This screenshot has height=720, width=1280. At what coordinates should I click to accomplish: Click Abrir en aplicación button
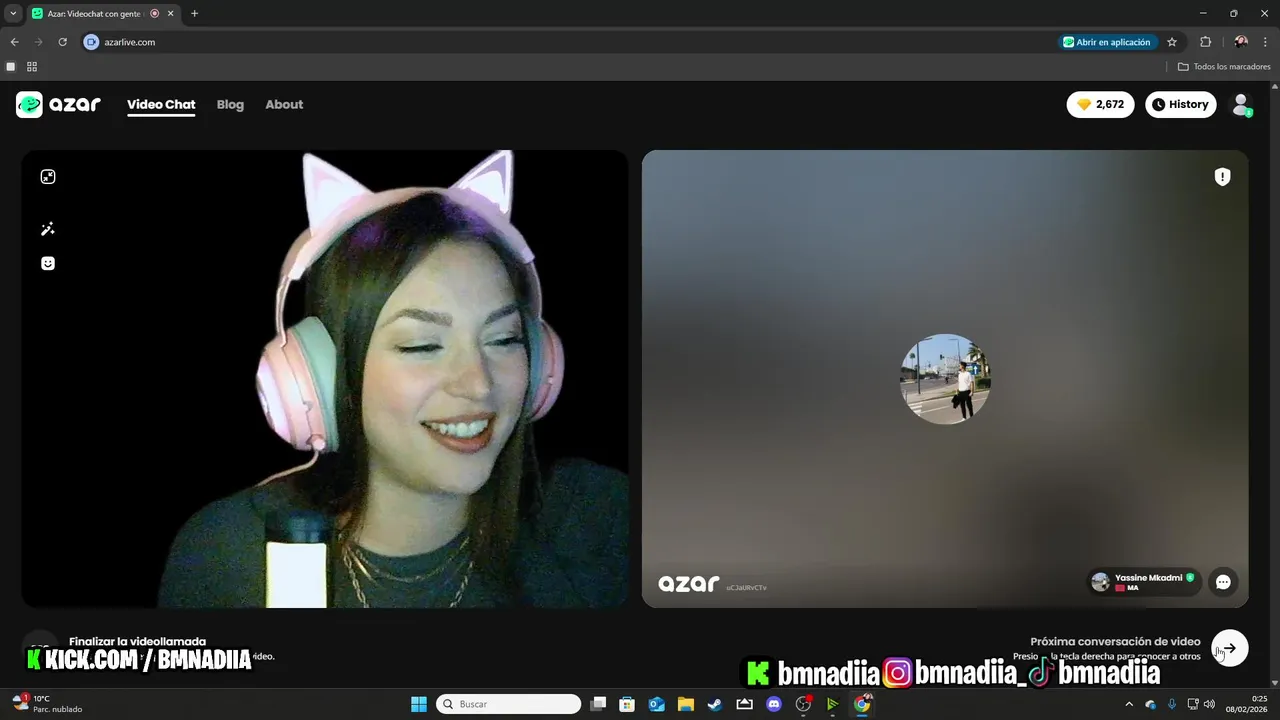(1107, 42)
